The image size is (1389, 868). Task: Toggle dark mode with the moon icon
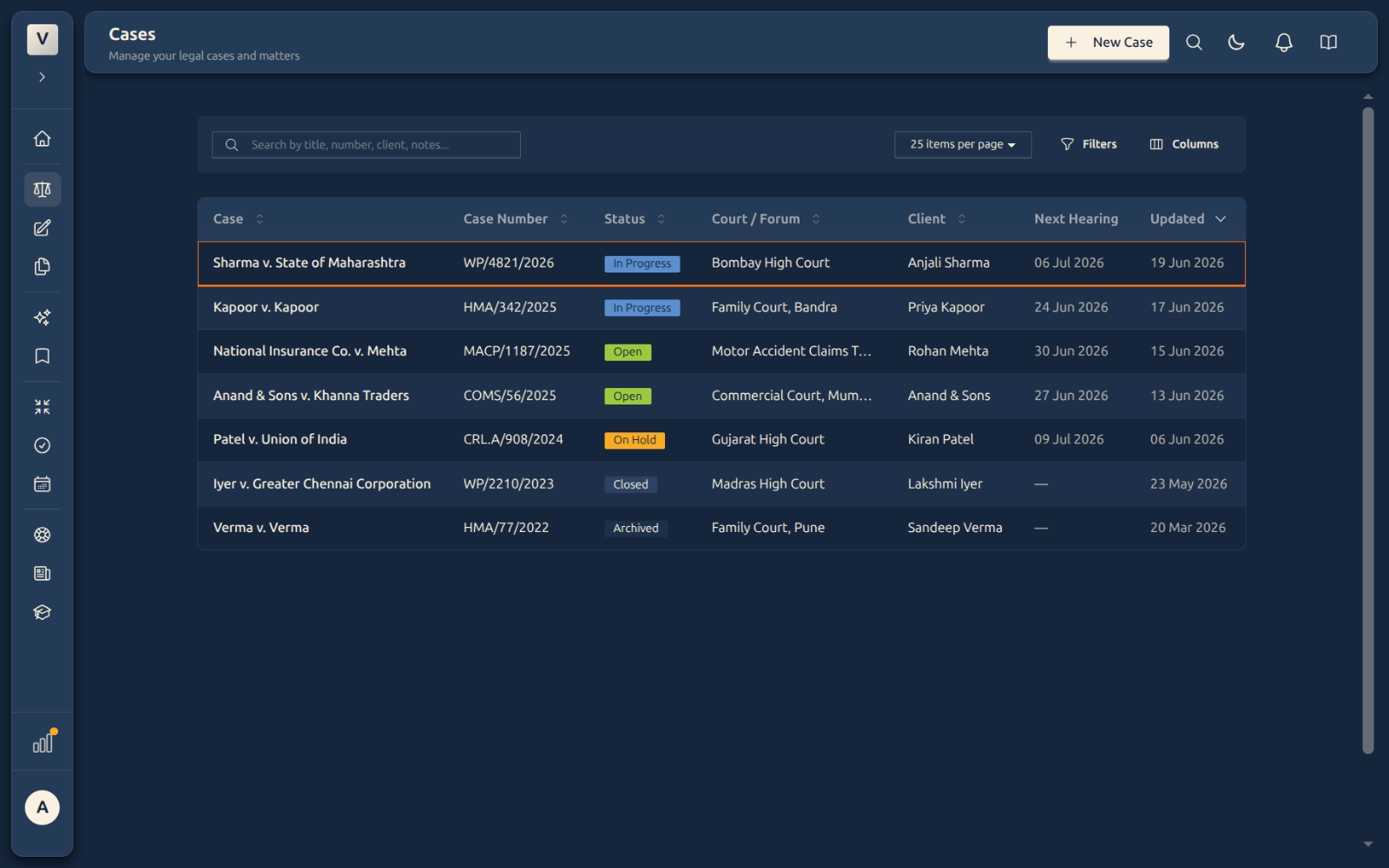pyautogui.click(x=1236, y=43)
